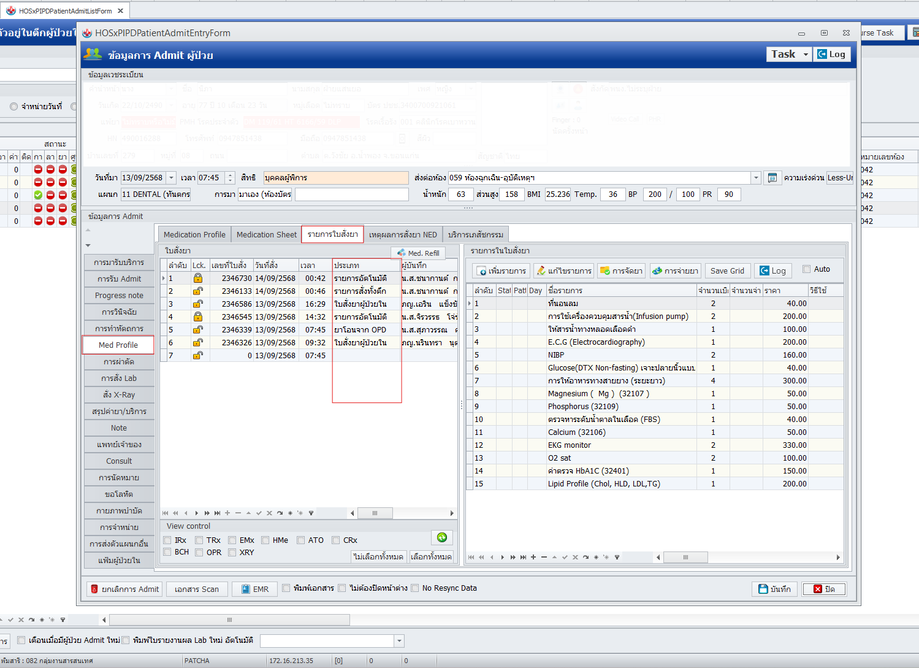Click the lock icon for order 2346545

tap(198, 317)
